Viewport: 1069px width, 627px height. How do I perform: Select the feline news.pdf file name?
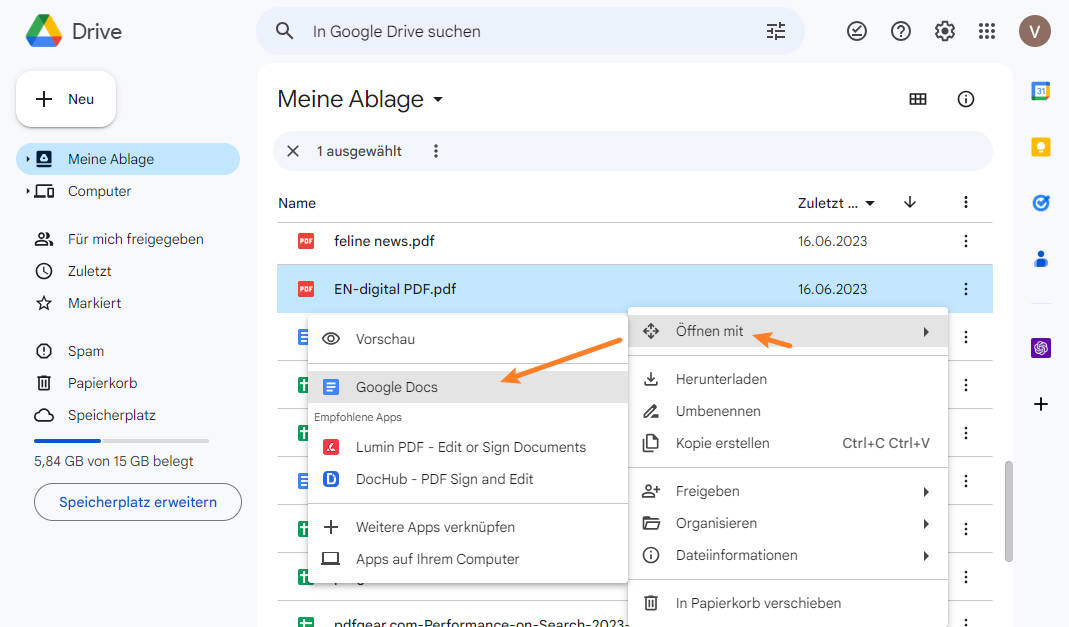click(x=384, y=241)
